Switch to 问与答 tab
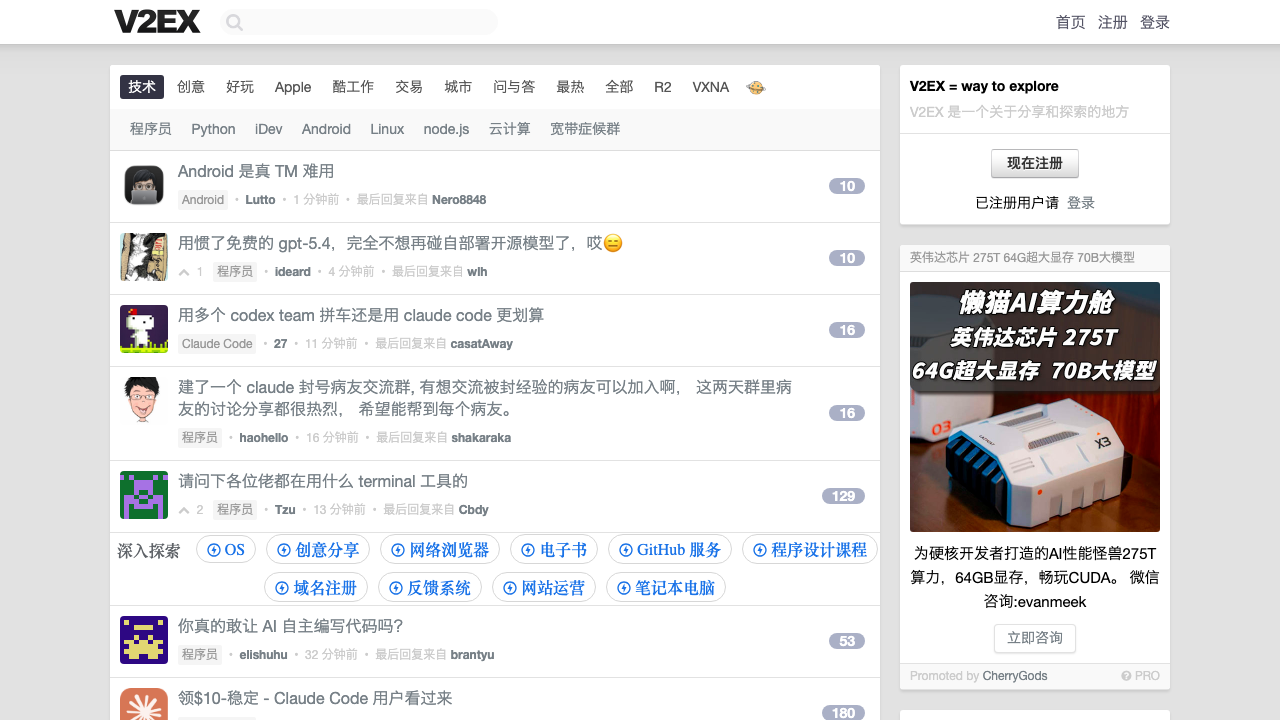Viewport: 1280px width, 720px height. coord(514,87)
